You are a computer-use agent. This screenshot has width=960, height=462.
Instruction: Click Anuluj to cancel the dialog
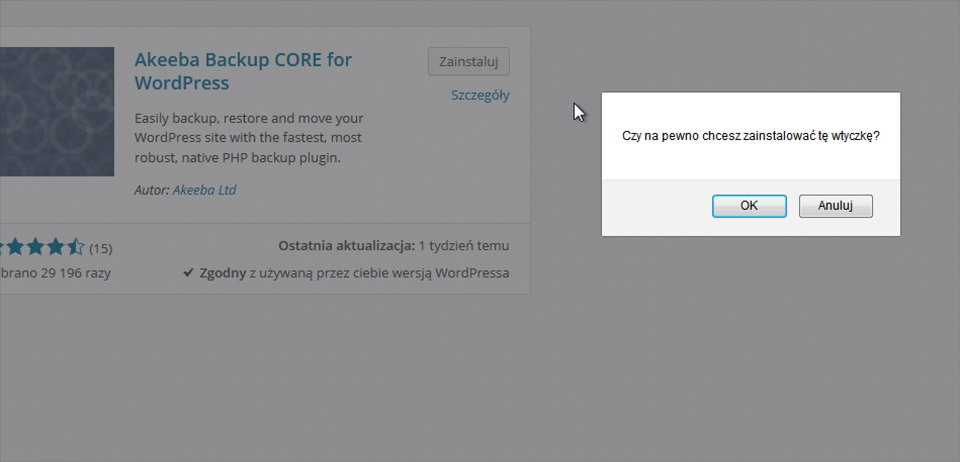836,206
